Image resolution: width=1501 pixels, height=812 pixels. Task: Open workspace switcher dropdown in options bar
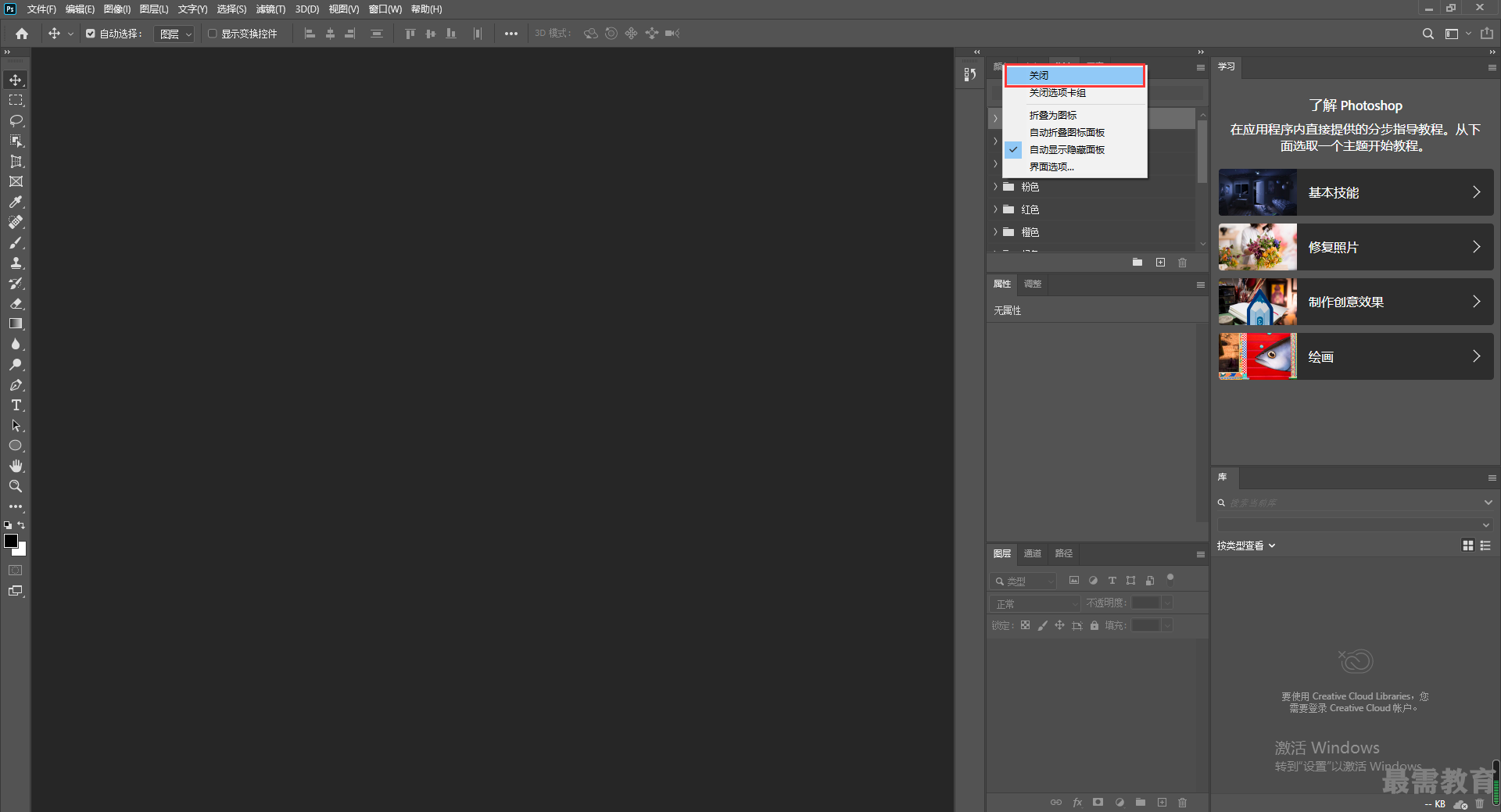click(x=1458, y=34)
